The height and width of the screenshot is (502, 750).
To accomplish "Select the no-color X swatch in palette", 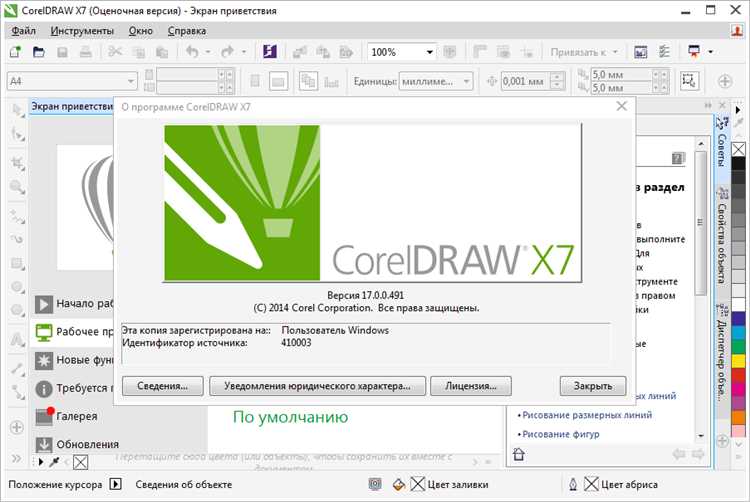I will pos(738,149).
